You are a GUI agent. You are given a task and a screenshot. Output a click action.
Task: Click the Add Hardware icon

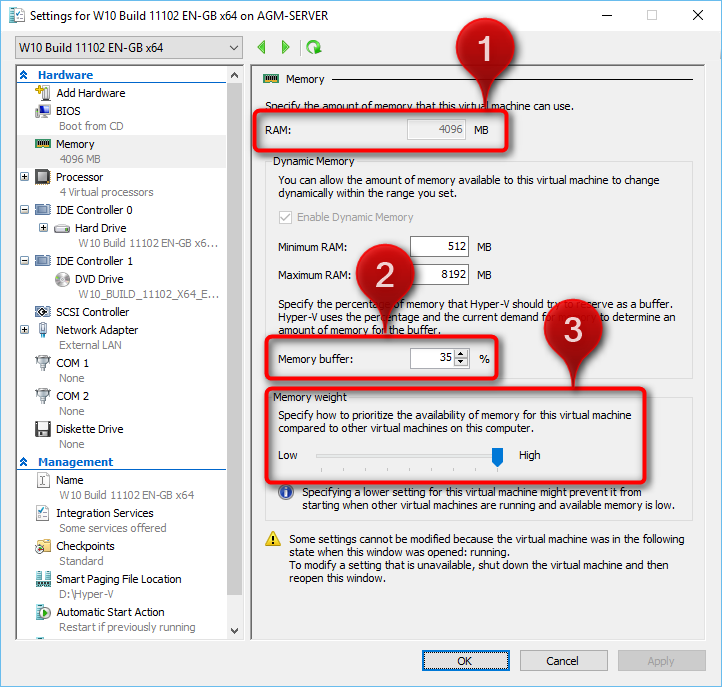43,93
